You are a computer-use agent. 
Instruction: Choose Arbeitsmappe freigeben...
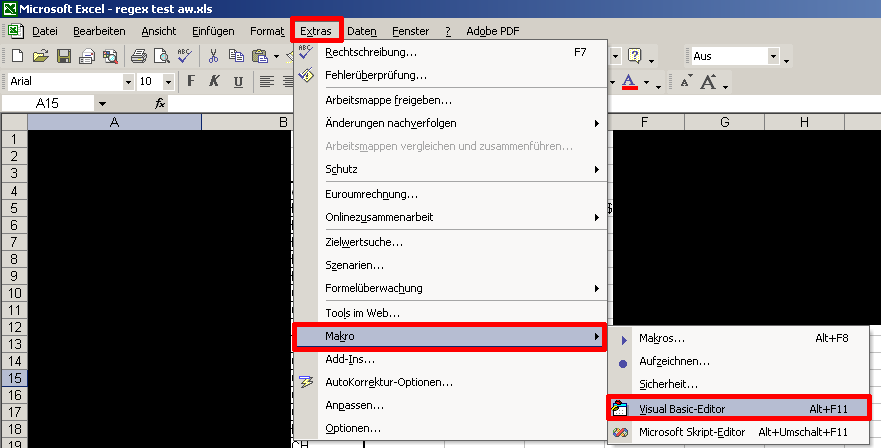tap(450, 101)
